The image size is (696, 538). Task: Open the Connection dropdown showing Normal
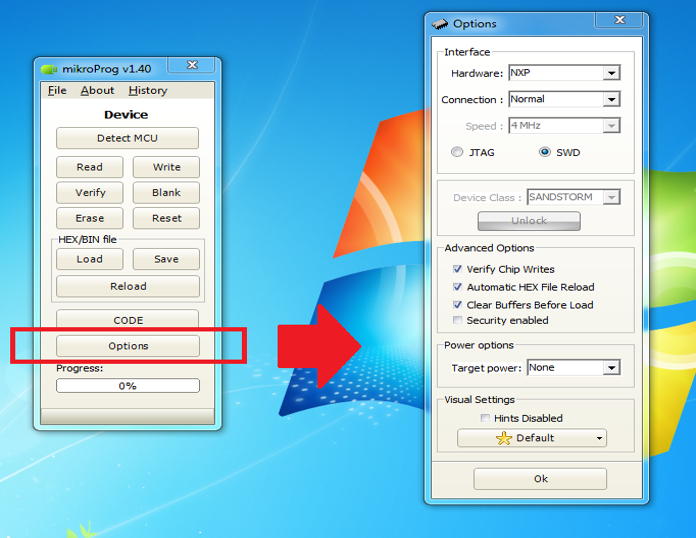click(611, 99)
